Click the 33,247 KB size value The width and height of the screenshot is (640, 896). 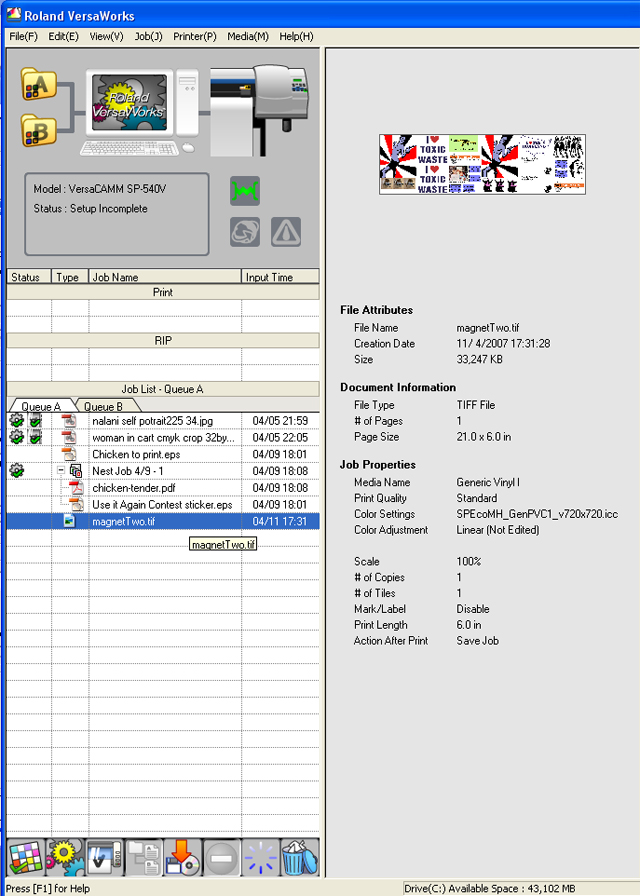479,359
